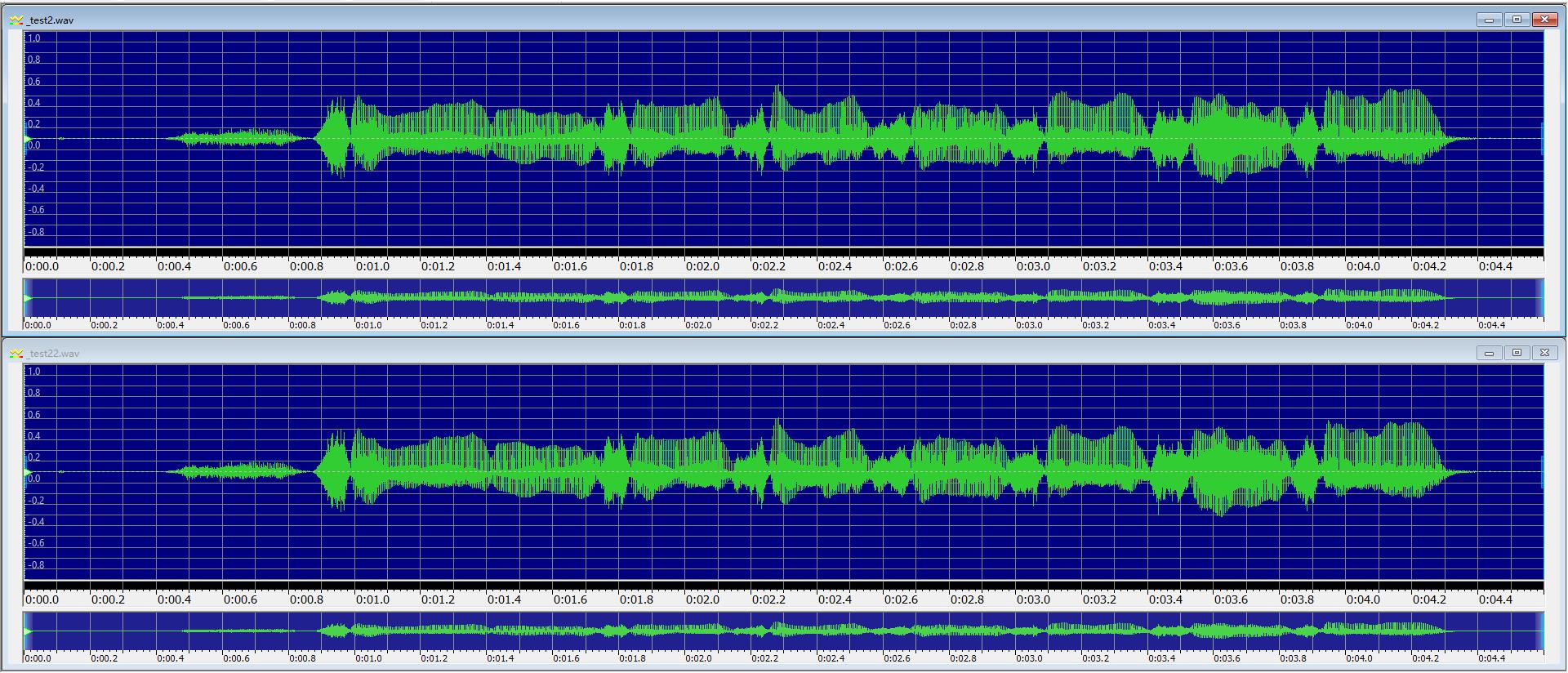The width and height of the screenshot is (1568, 673).
Task: Close the _test2.wav window
Action: click(1544, 20)
